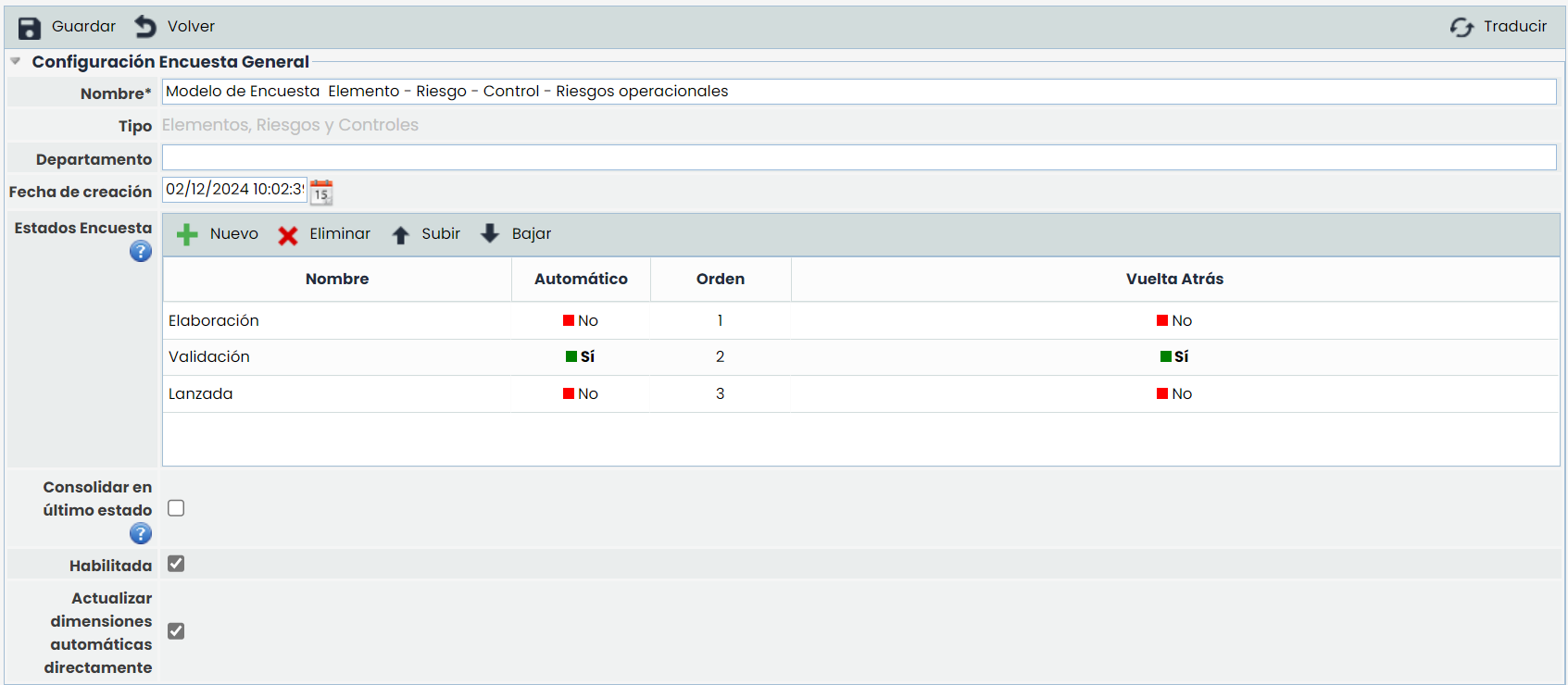Image resolution: width=1568 pixels, height=685 pixels.
Task: Enable Consolidar en último estado checkbox
Action: [x=176, y=508]
